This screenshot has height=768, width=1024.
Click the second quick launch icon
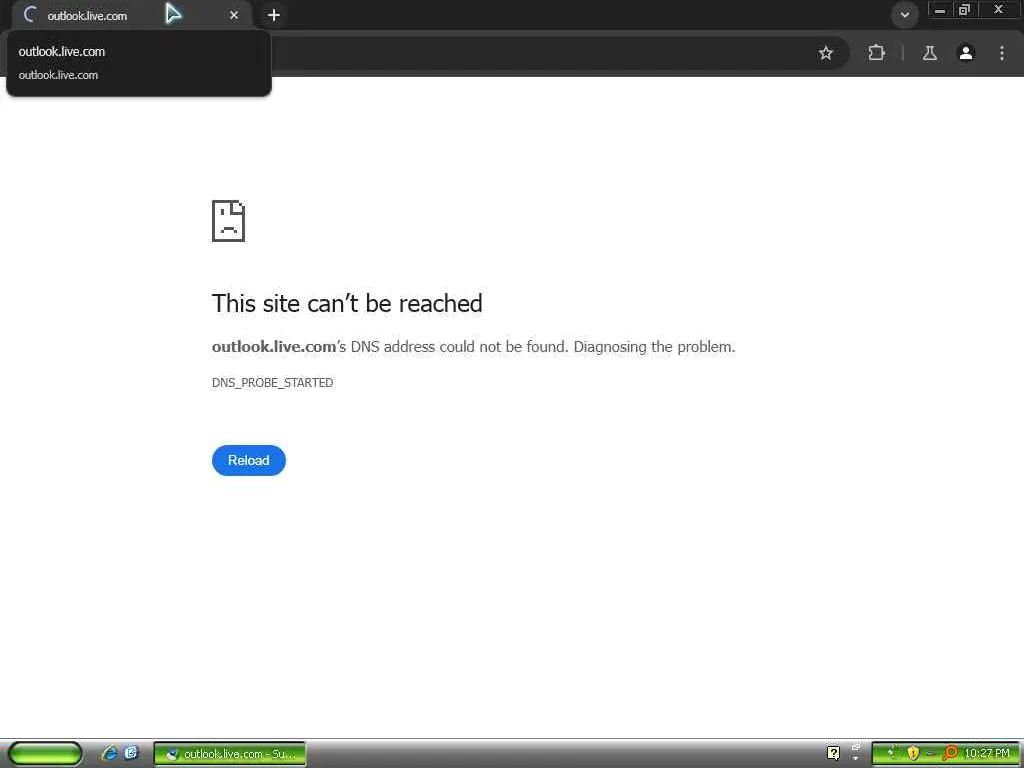pyautogui.click(x=131, y=754)
